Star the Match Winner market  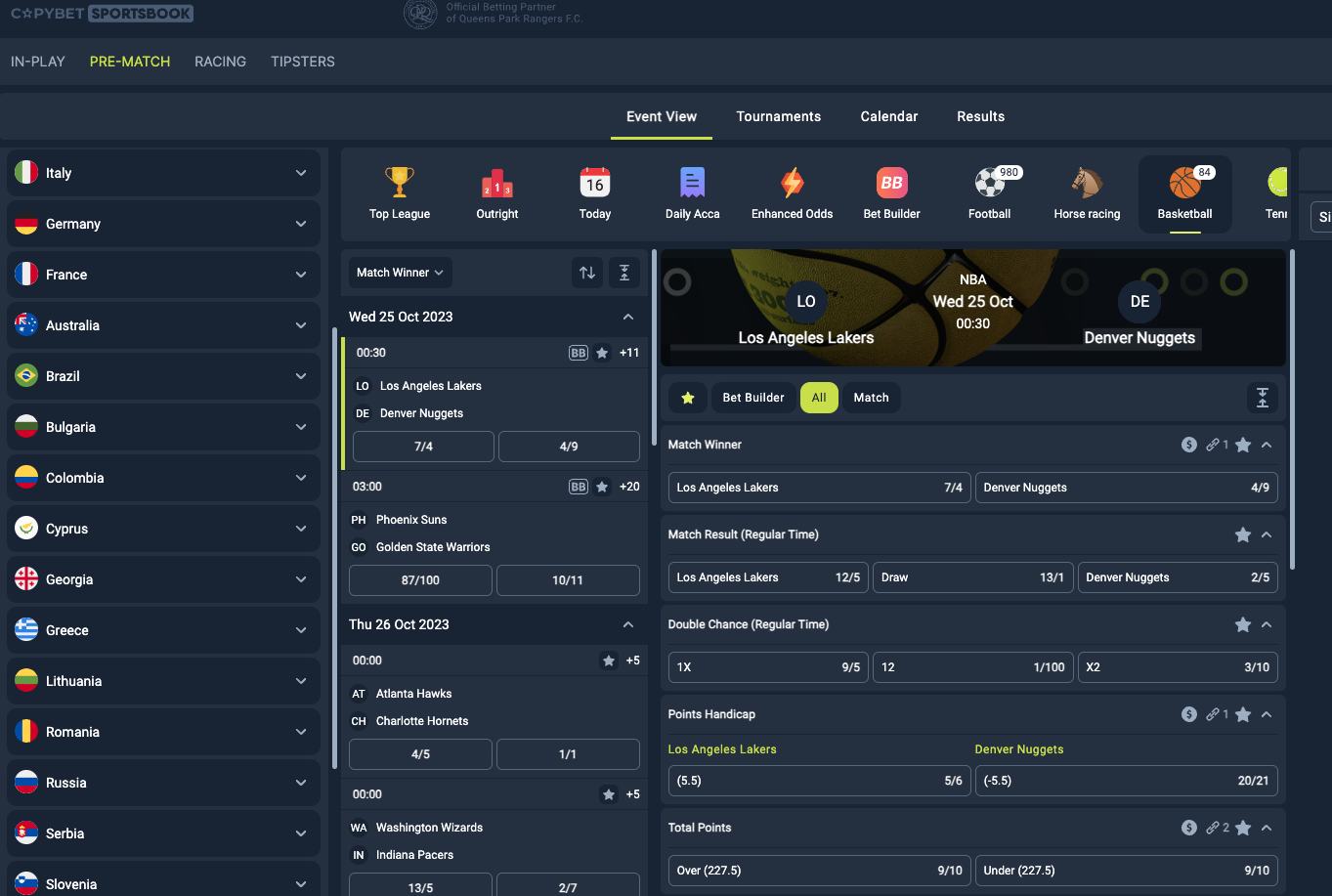[1243, 445]
